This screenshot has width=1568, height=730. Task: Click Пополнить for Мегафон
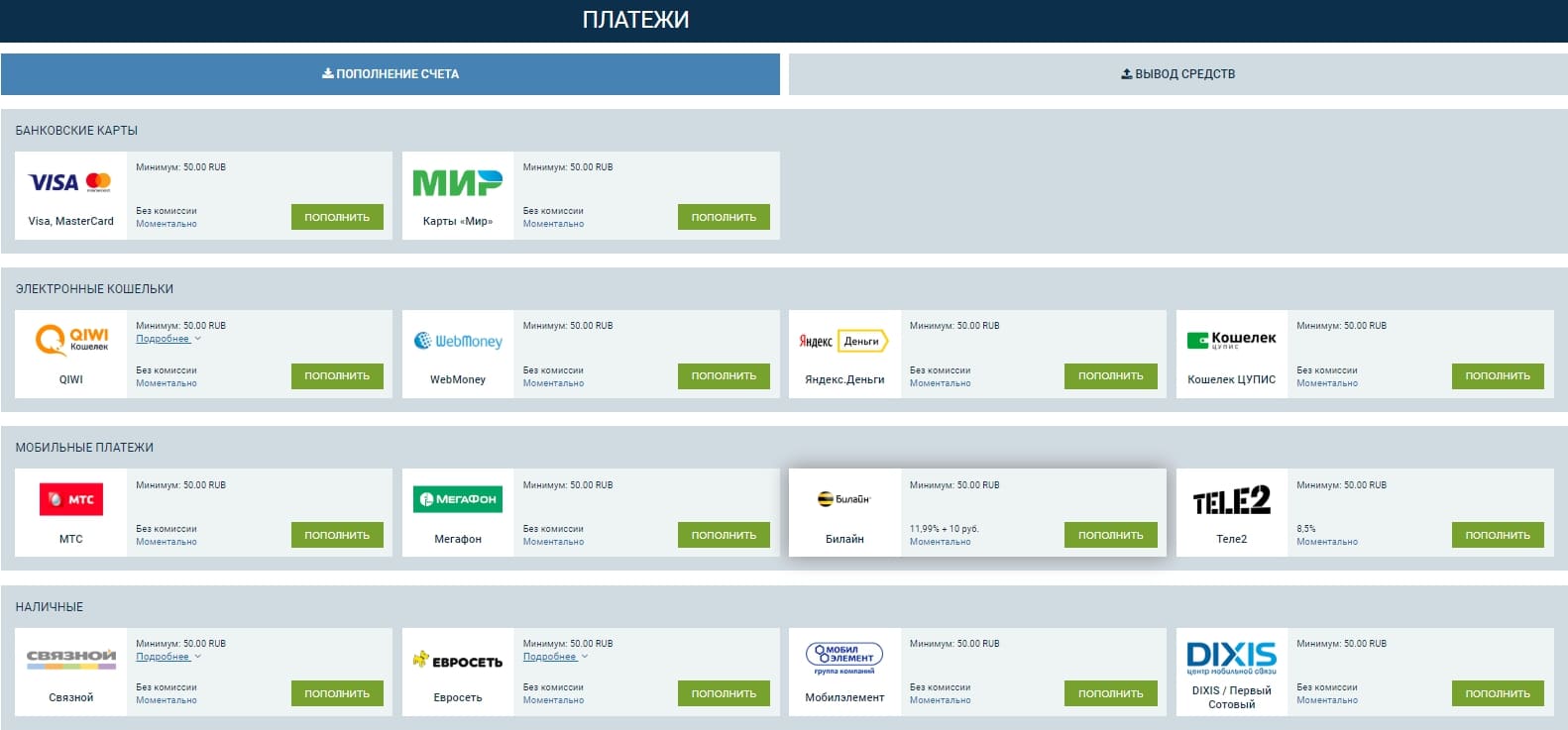click(724, 535)
